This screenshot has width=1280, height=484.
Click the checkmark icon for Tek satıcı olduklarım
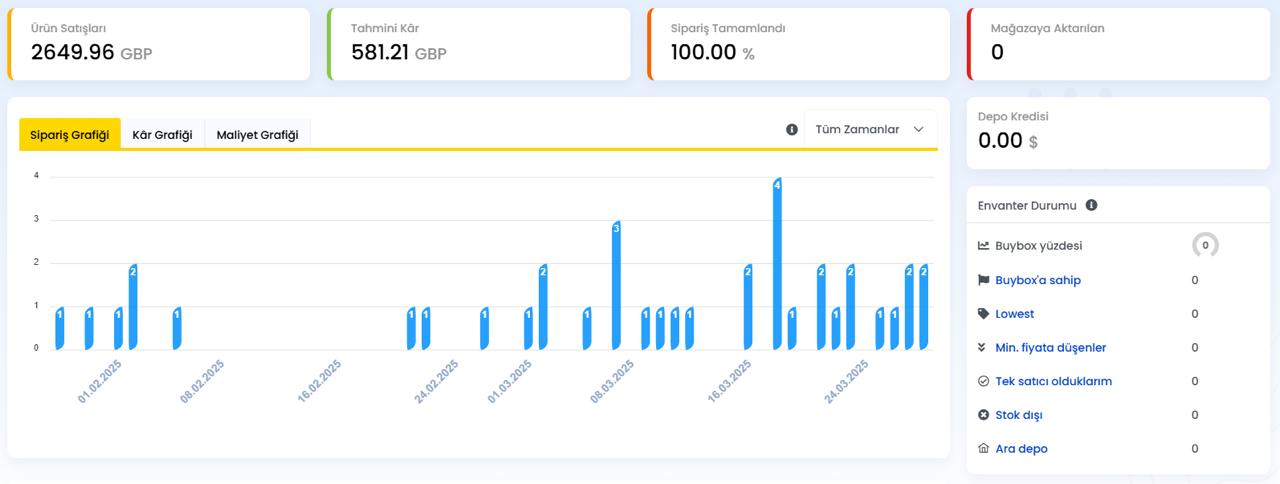click(983, 382)
